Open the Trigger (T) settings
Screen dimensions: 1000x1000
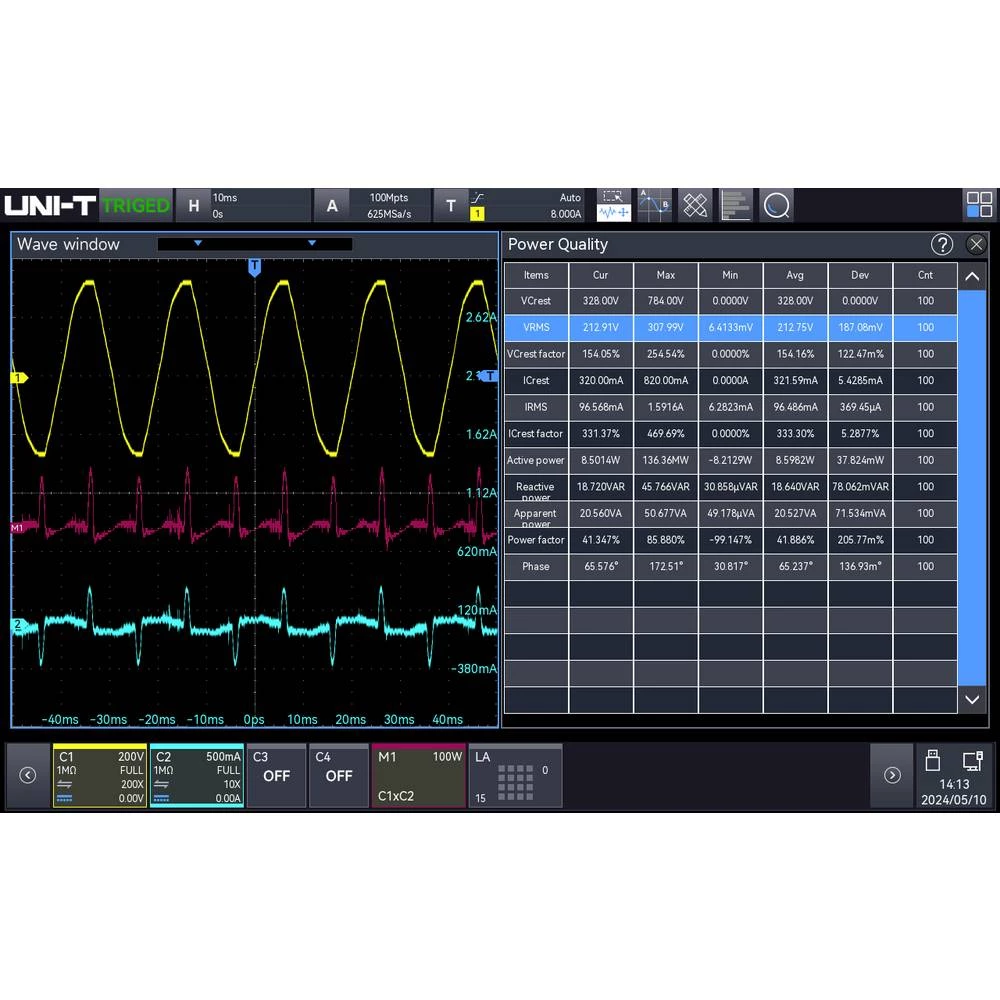click(510, 205)
